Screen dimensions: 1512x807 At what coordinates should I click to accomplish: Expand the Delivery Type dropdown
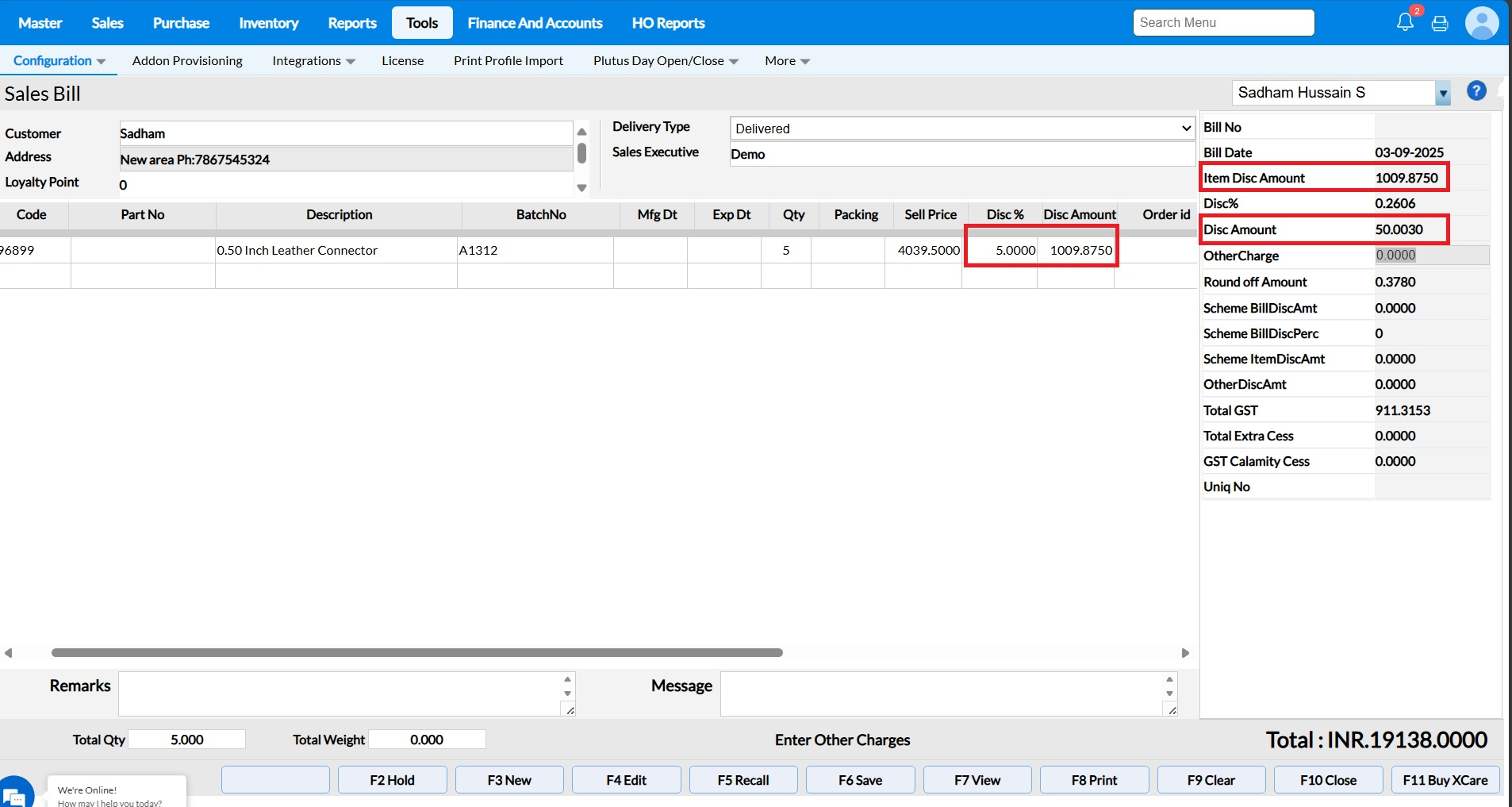(x=961, y=129)
